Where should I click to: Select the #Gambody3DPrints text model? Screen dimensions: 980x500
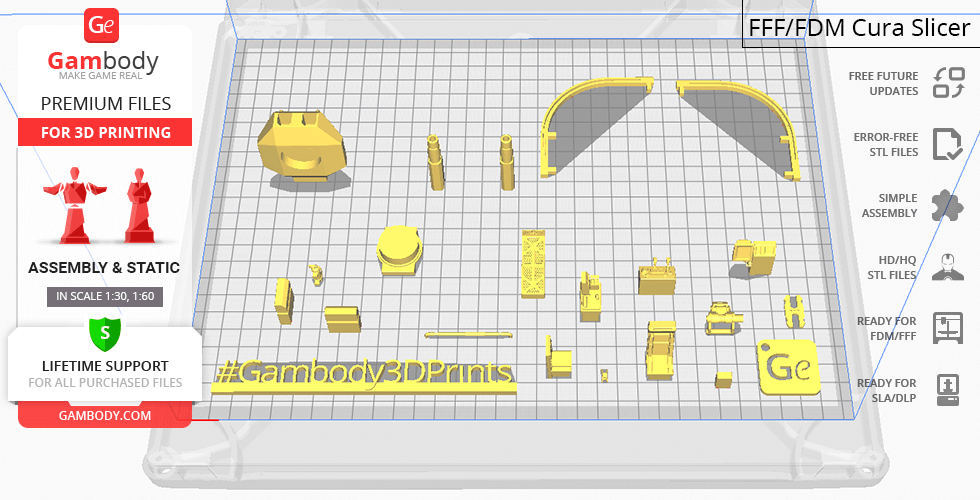364,377
